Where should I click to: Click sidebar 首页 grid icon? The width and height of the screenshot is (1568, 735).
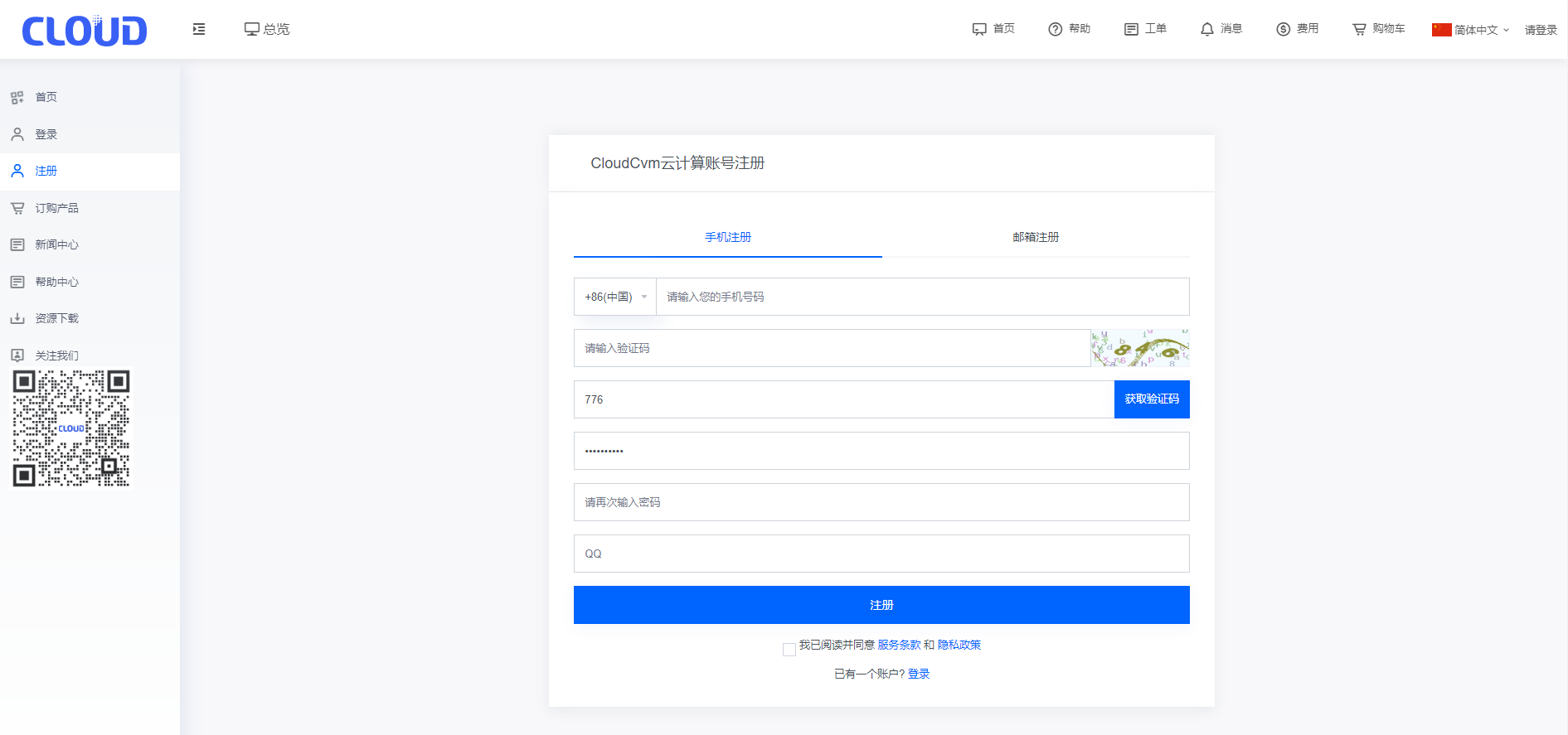(17, 98)
